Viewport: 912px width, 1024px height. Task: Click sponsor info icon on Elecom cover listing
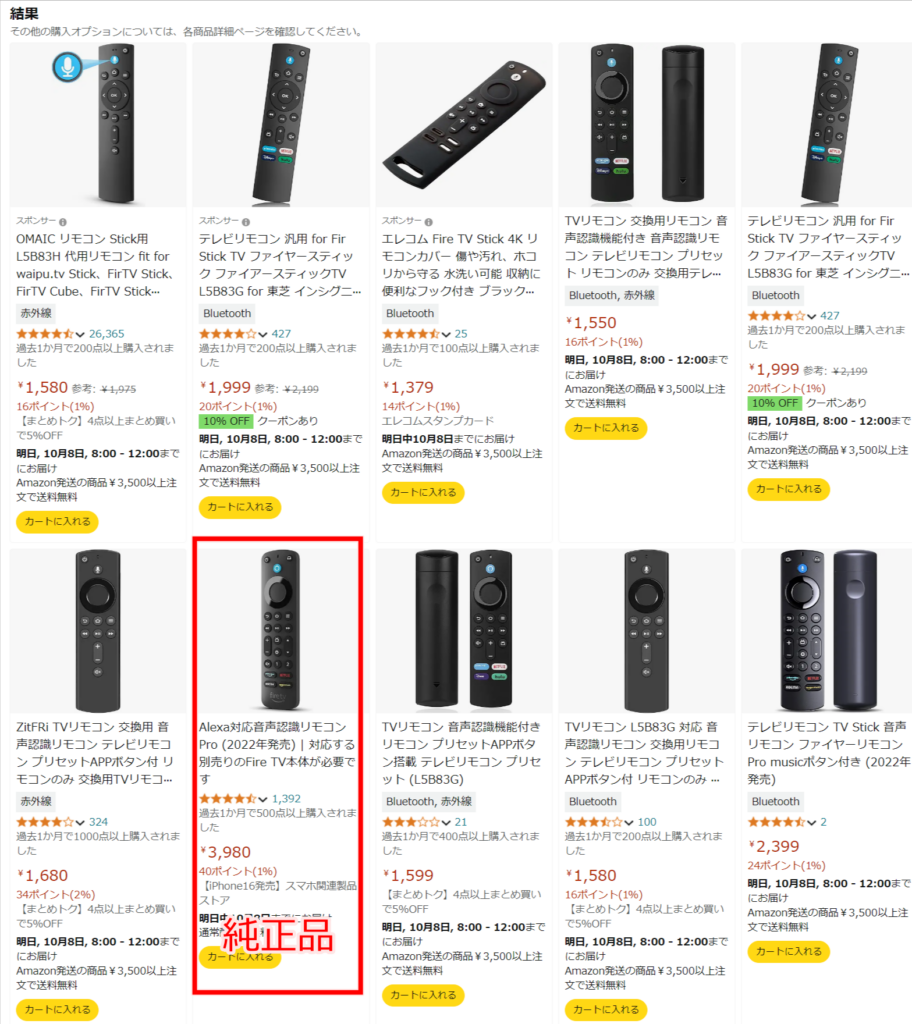429,222
